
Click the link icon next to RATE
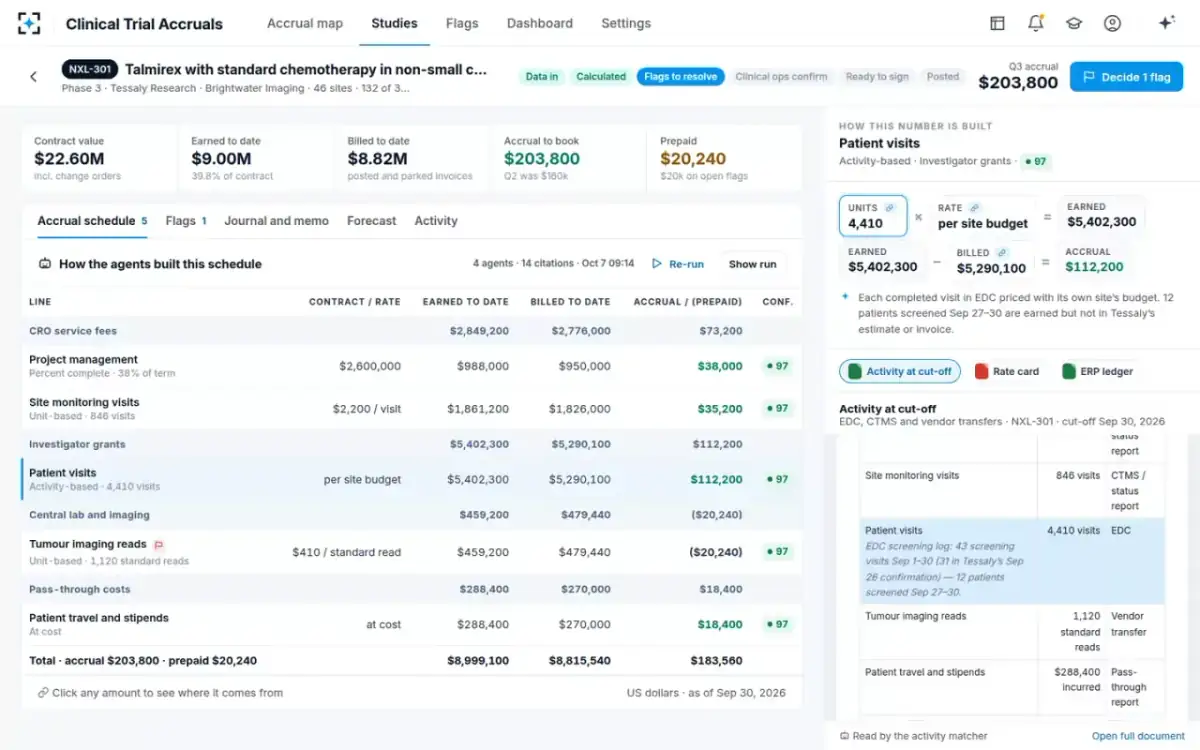coord(974,208)
